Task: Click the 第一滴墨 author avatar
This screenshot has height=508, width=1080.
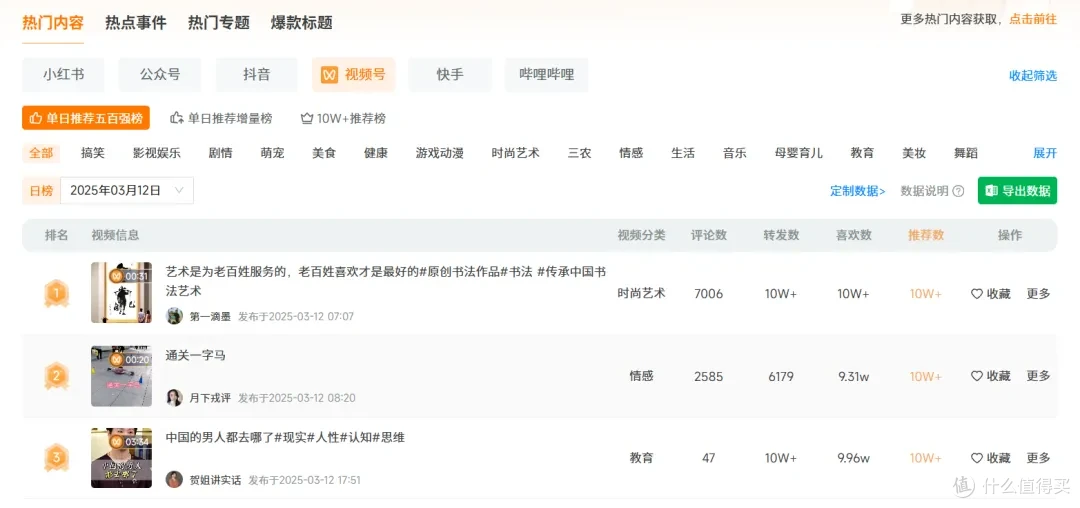Action: pos(174,316)
